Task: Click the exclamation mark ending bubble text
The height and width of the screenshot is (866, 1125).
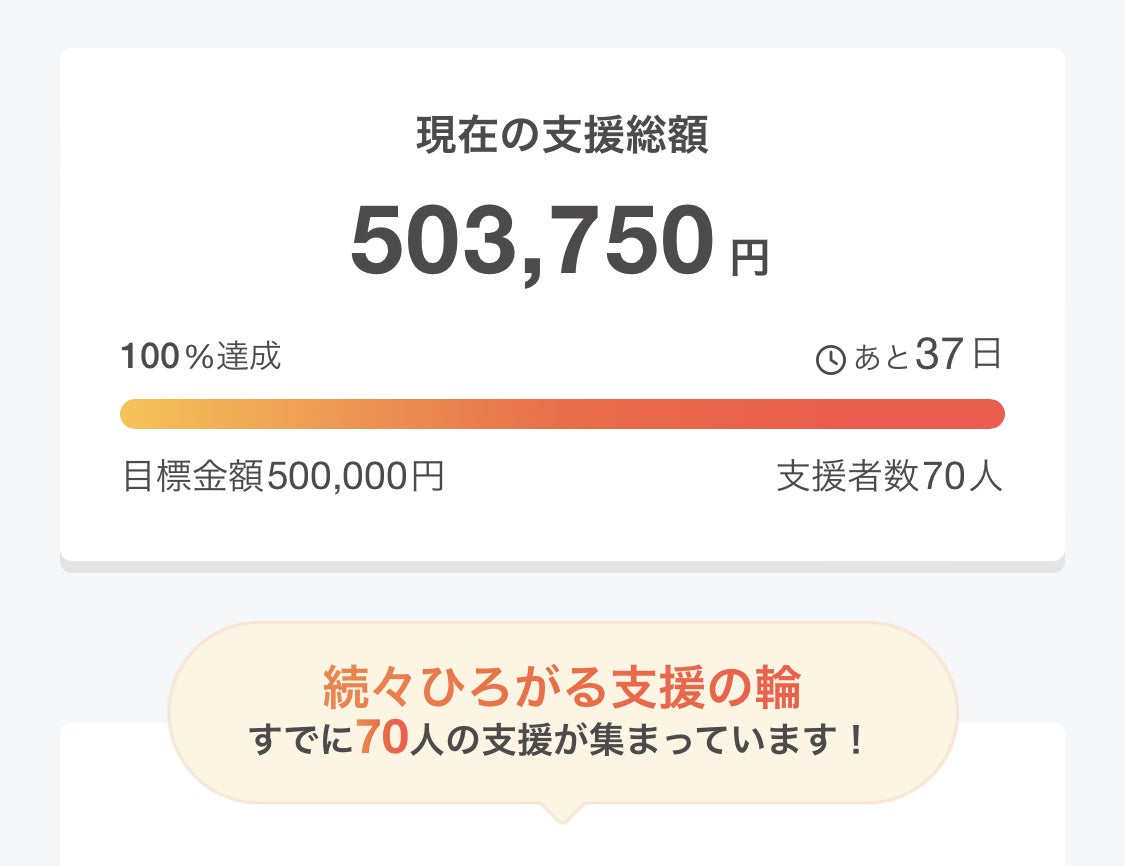Action: (x=854, y=741)
